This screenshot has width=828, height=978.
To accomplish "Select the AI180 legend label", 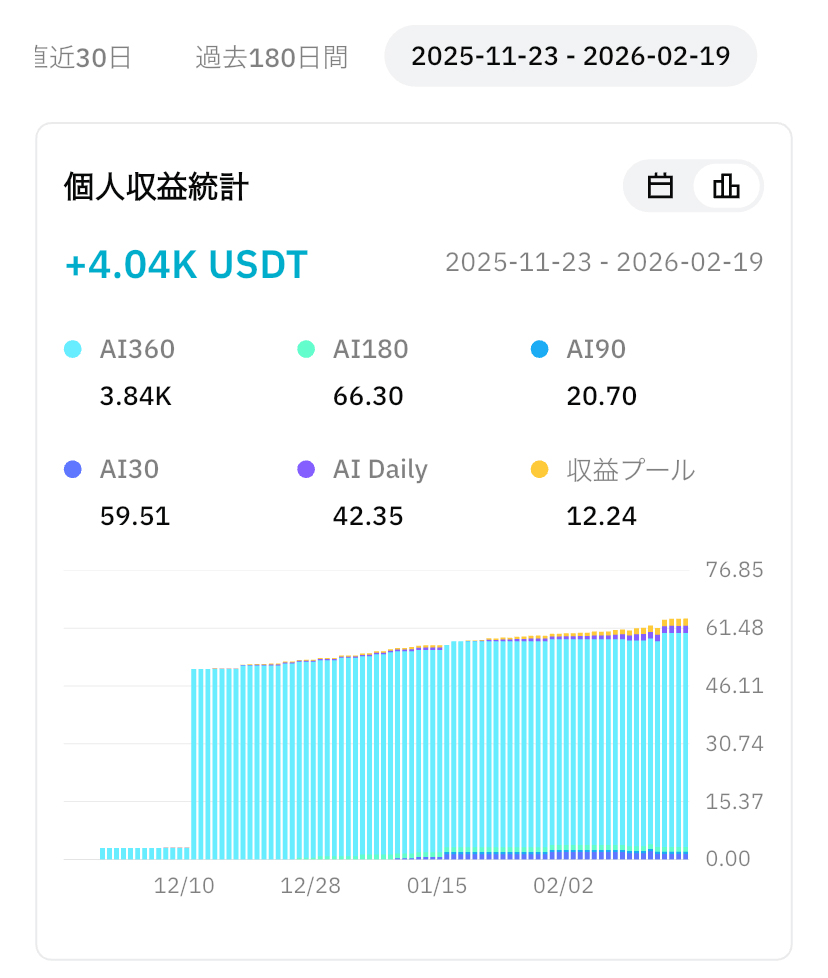I will 370,349.
